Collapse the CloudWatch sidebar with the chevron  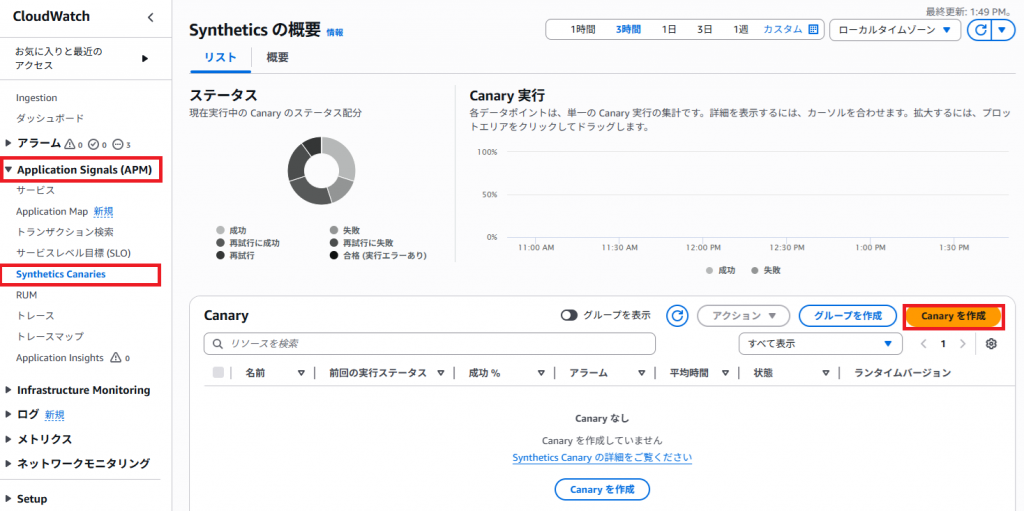(x=150, y=17)
